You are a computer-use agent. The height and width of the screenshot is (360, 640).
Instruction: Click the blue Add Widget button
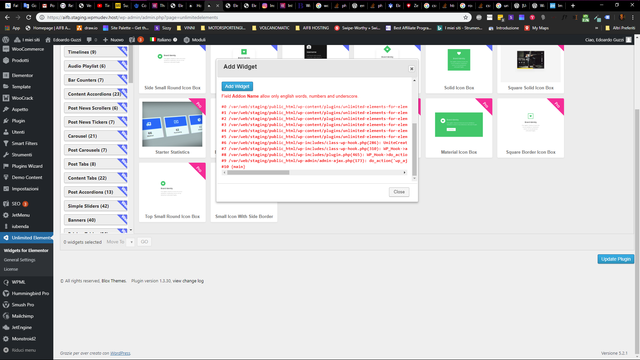[x=237, y=87]
